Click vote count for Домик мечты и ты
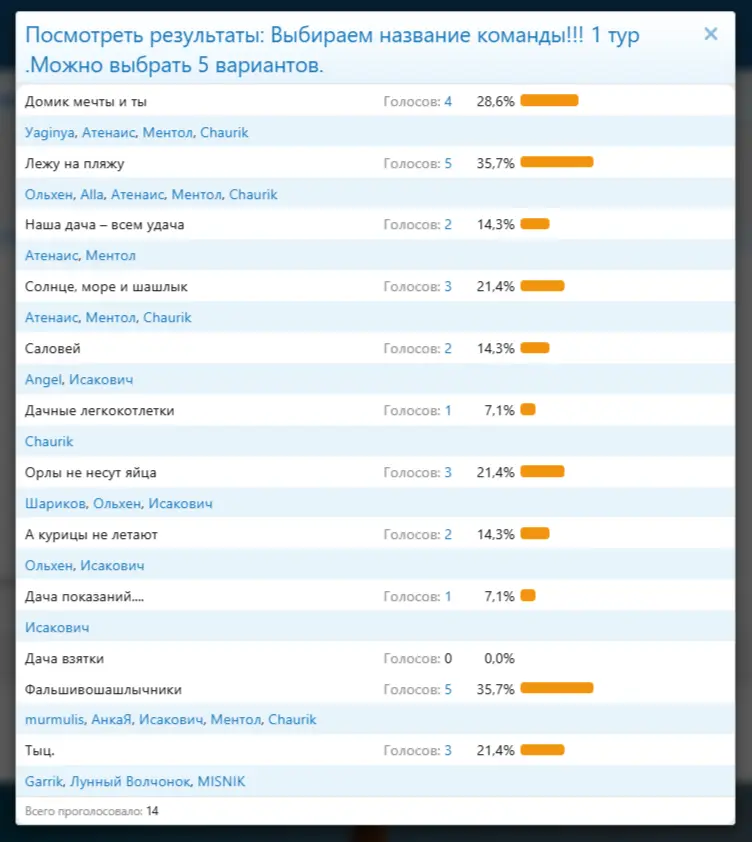Viewport: 752px width, 842px height. tap(448, 102)
